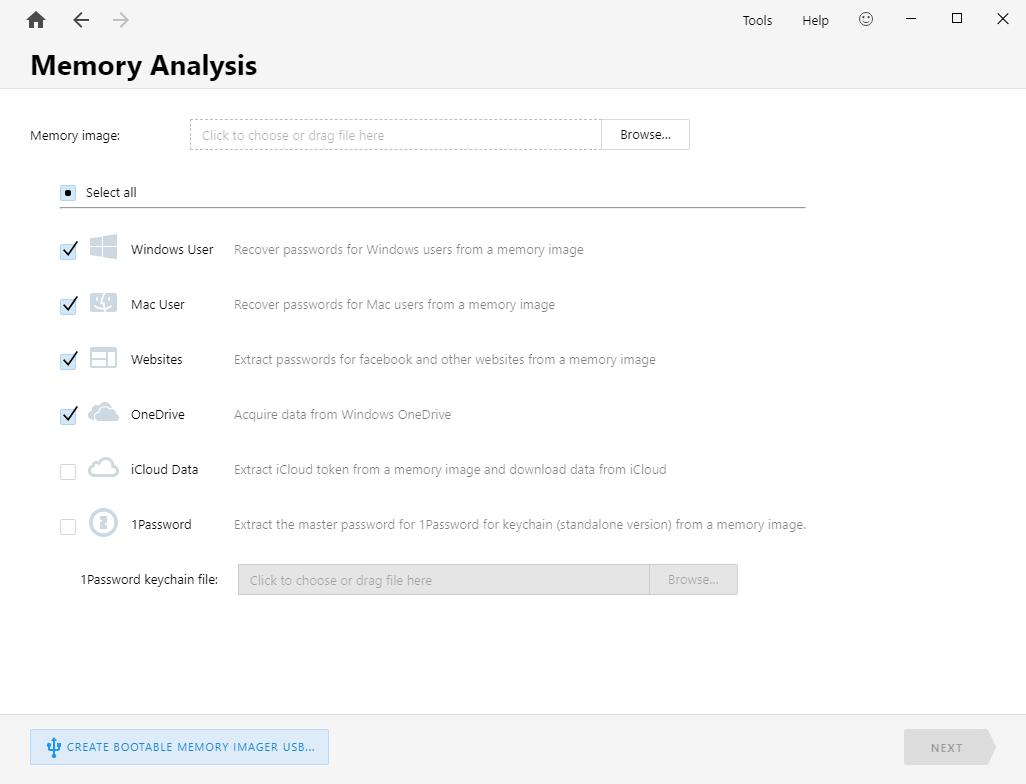Enable the iCloud Data checkbox
Viewport: 1026px width, 784px height.
[x=68, y=471]
